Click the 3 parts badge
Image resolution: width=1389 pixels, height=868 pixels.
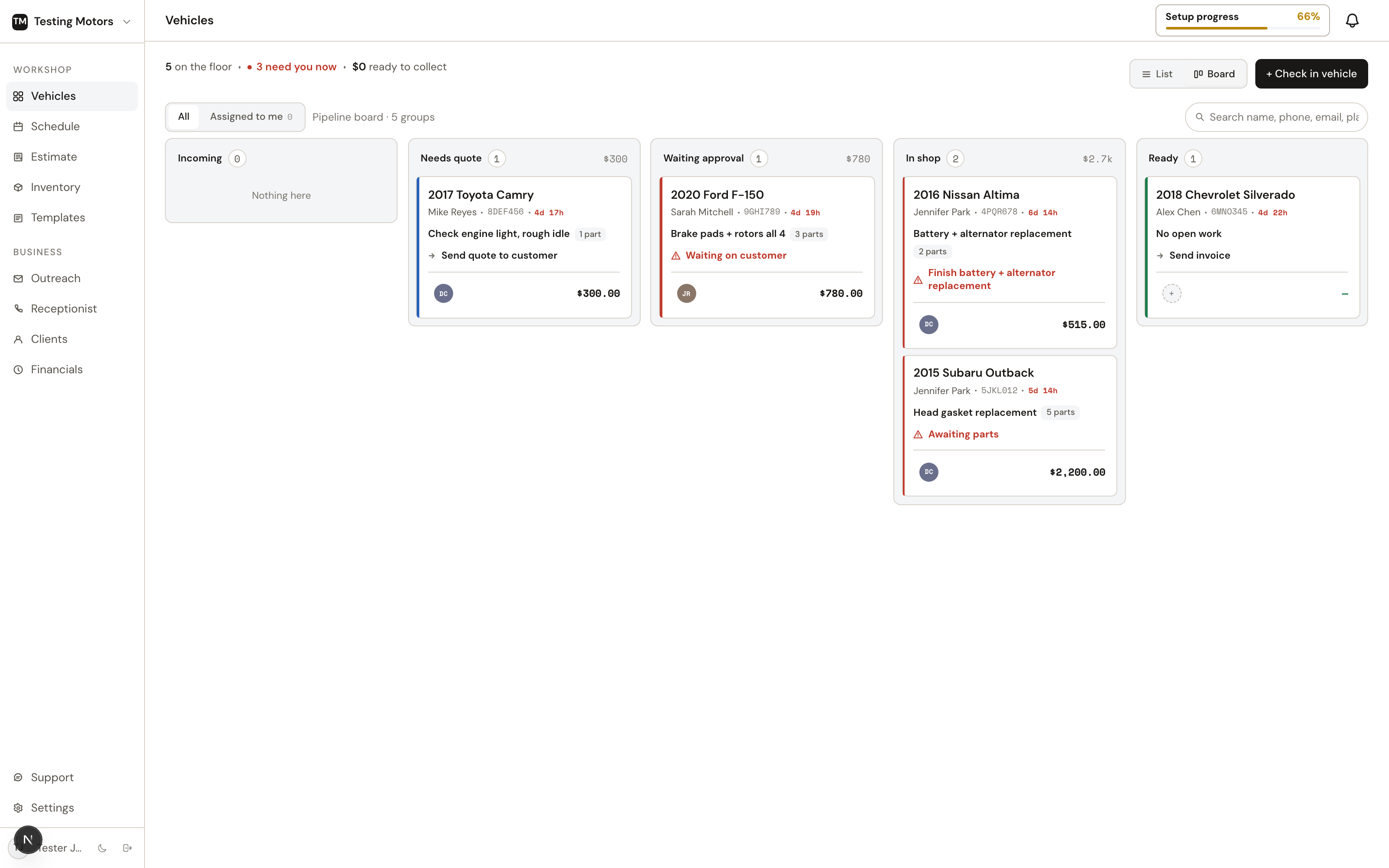808,234
